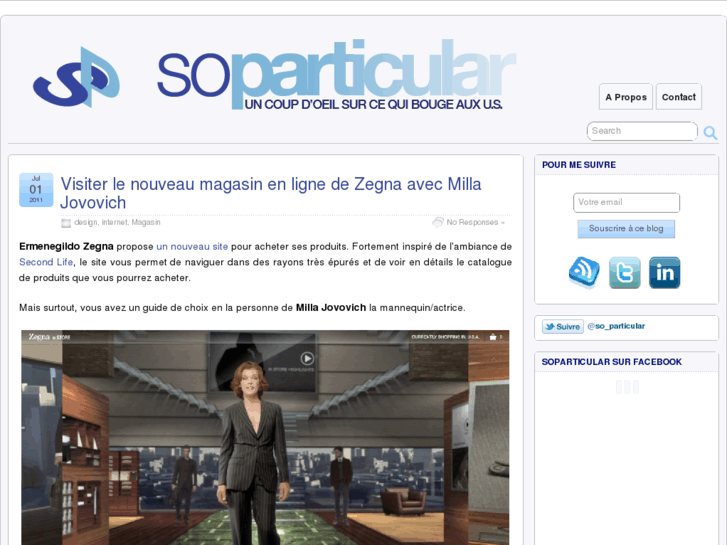The image size is (727, 545).
Task: Click Souscrire à ce blog button
Action: pyautogui.click(x=626, y=229)
